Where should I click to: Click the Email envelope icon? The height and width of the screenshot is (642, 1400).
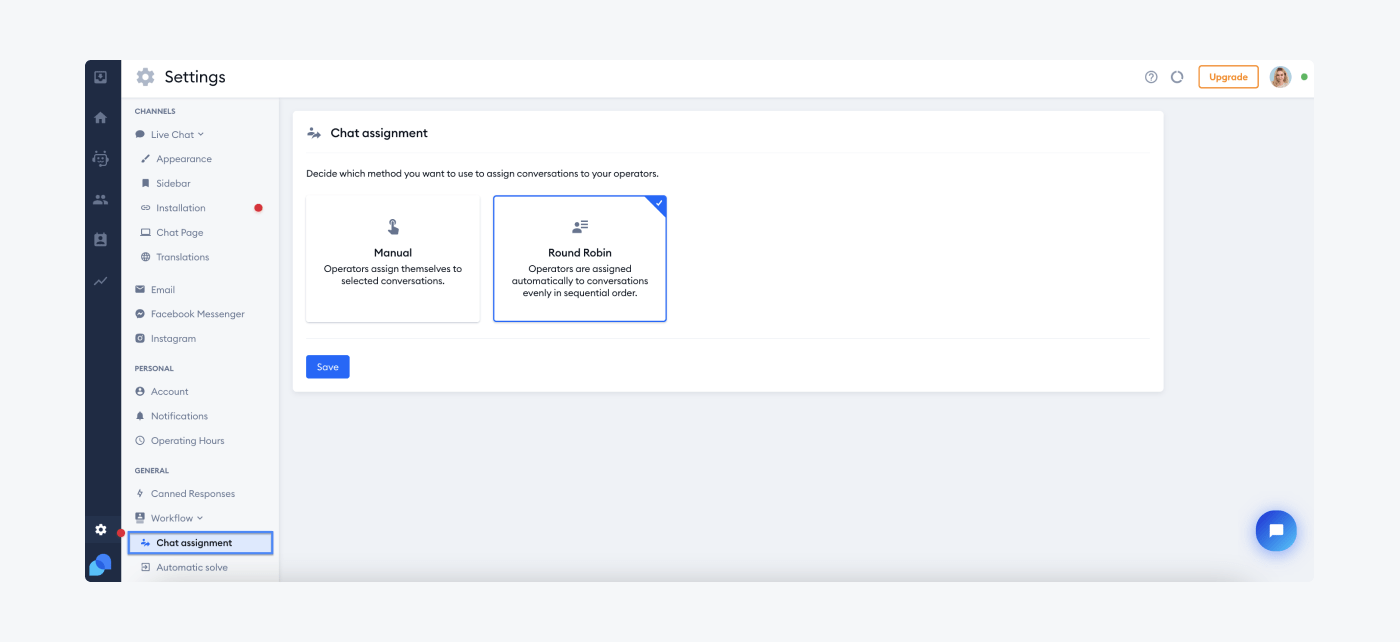tap(140, 290)
